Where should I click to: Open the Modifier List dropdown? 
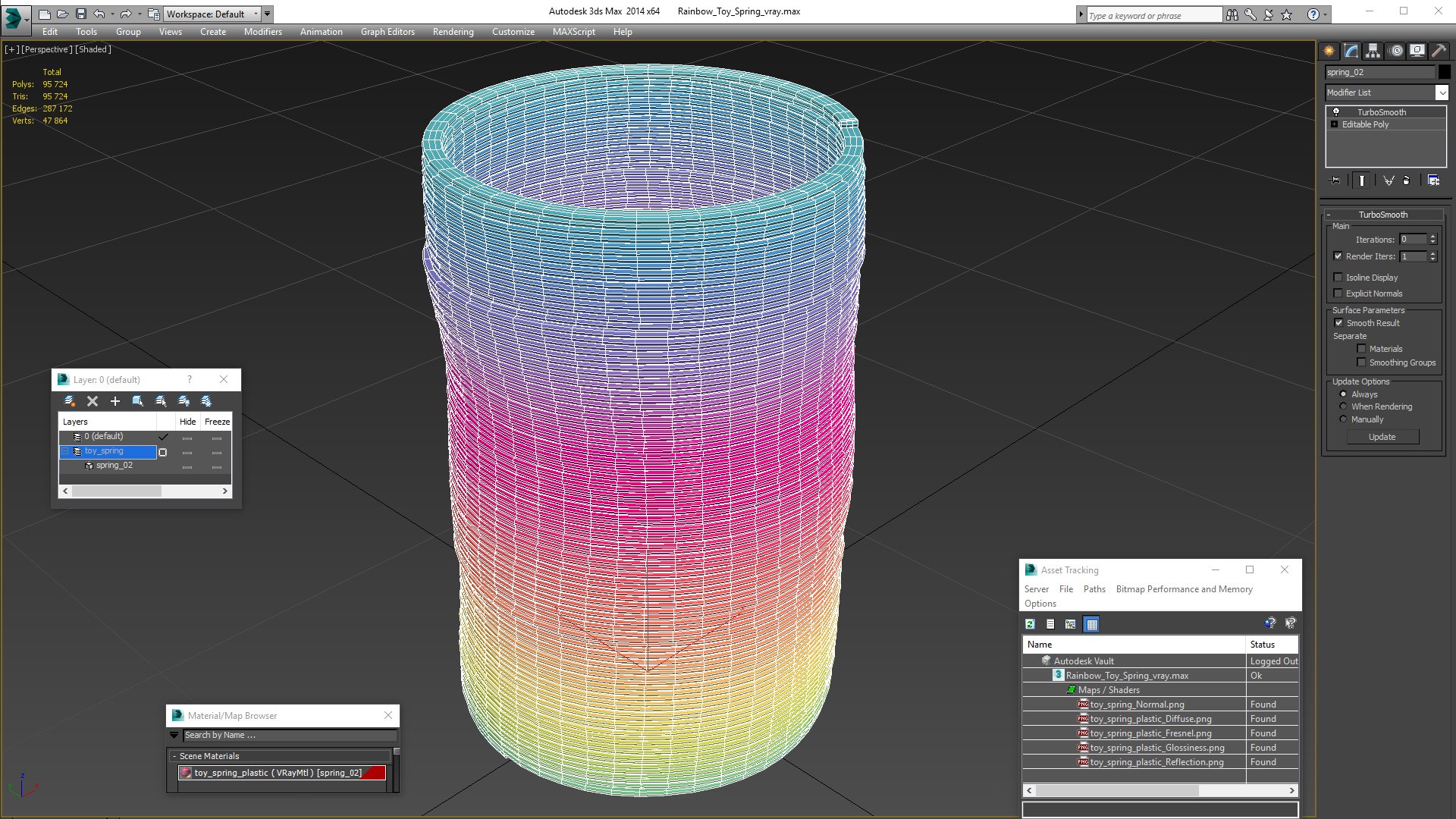point(1442,93)
